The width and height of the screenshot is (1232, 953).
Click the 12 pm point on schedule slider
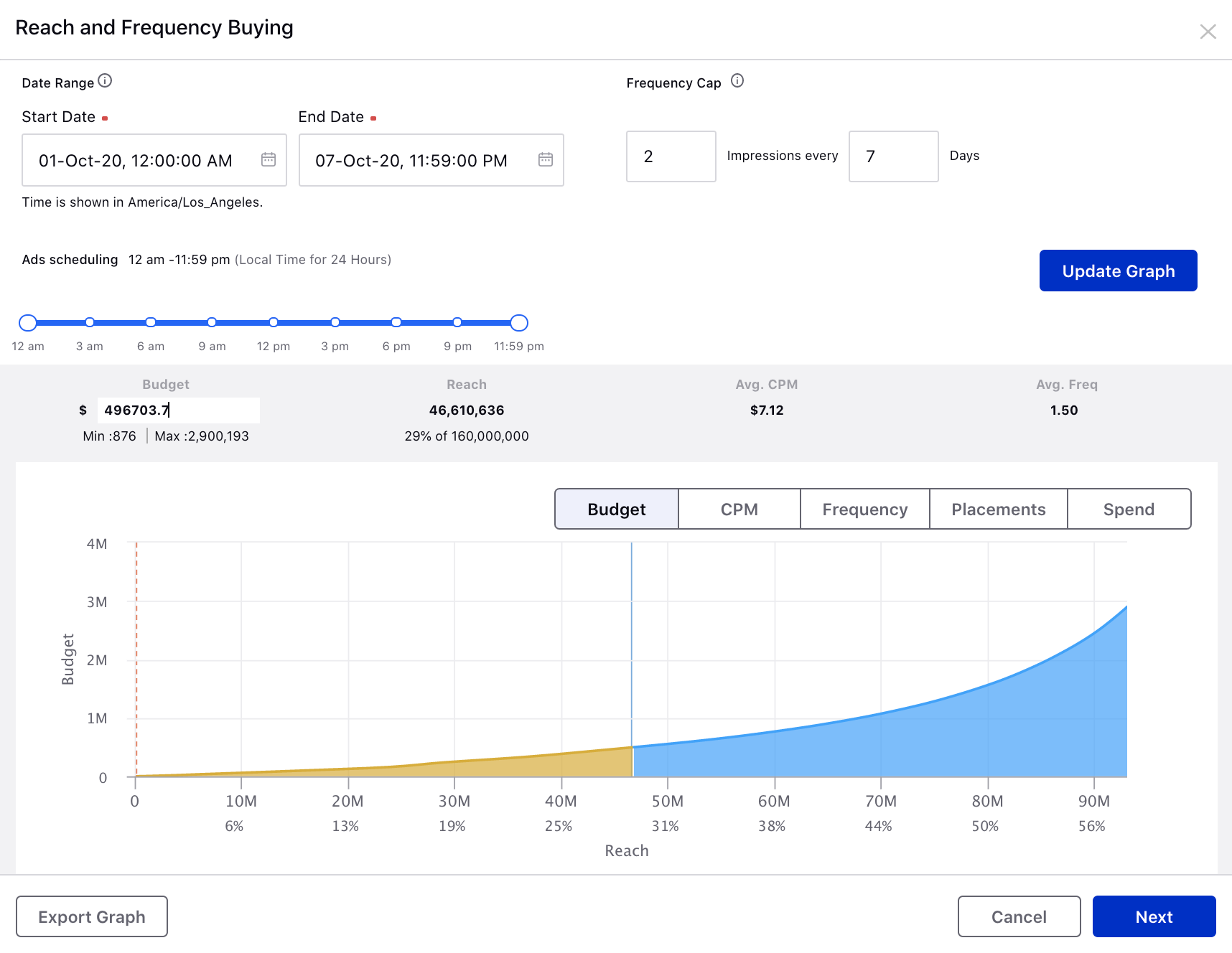click(x=274, y=323)
